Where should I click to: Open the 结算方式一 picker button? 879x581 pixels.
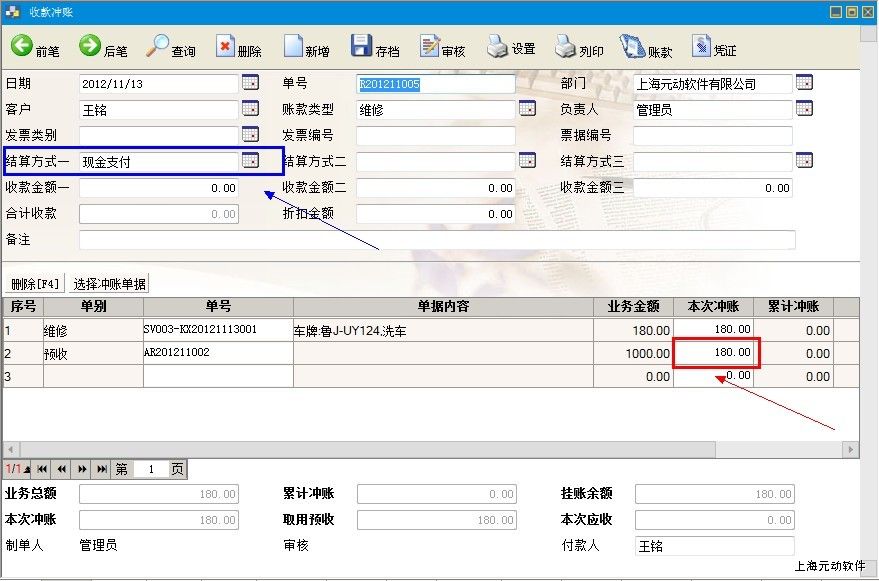click(250, 161)
